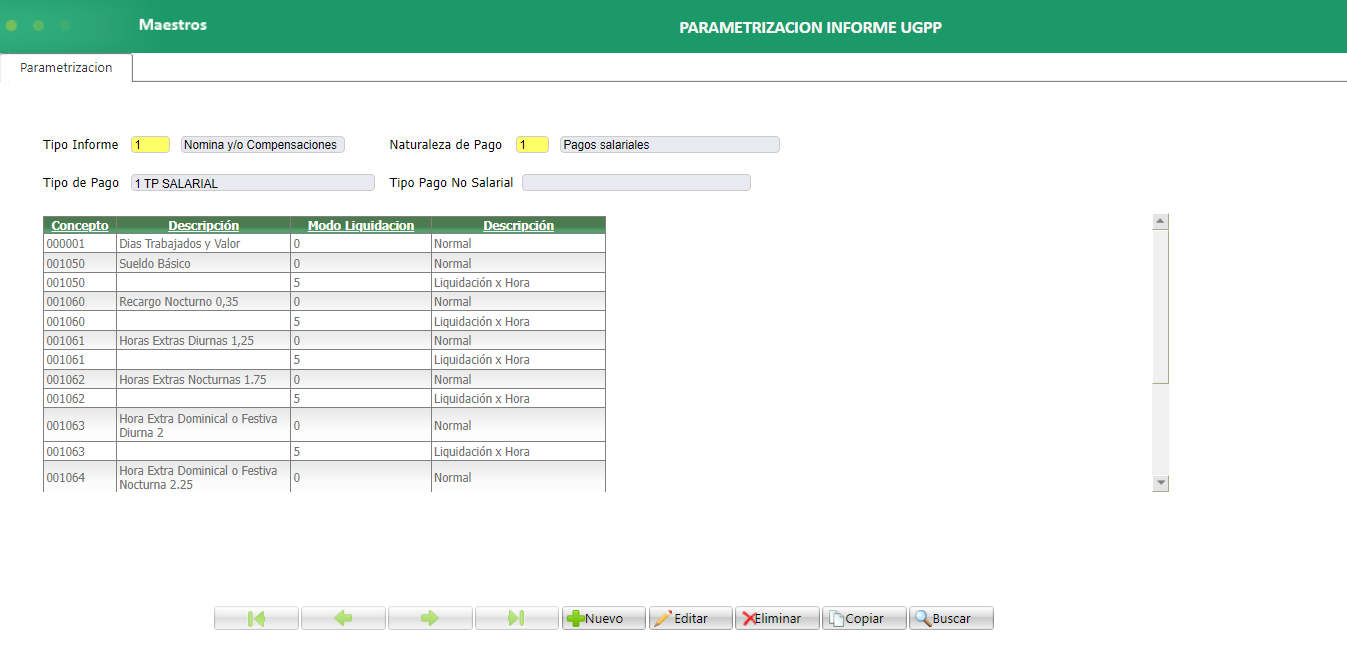
Task: Click the Tipo Informe code field
Action: click(150, 145)
